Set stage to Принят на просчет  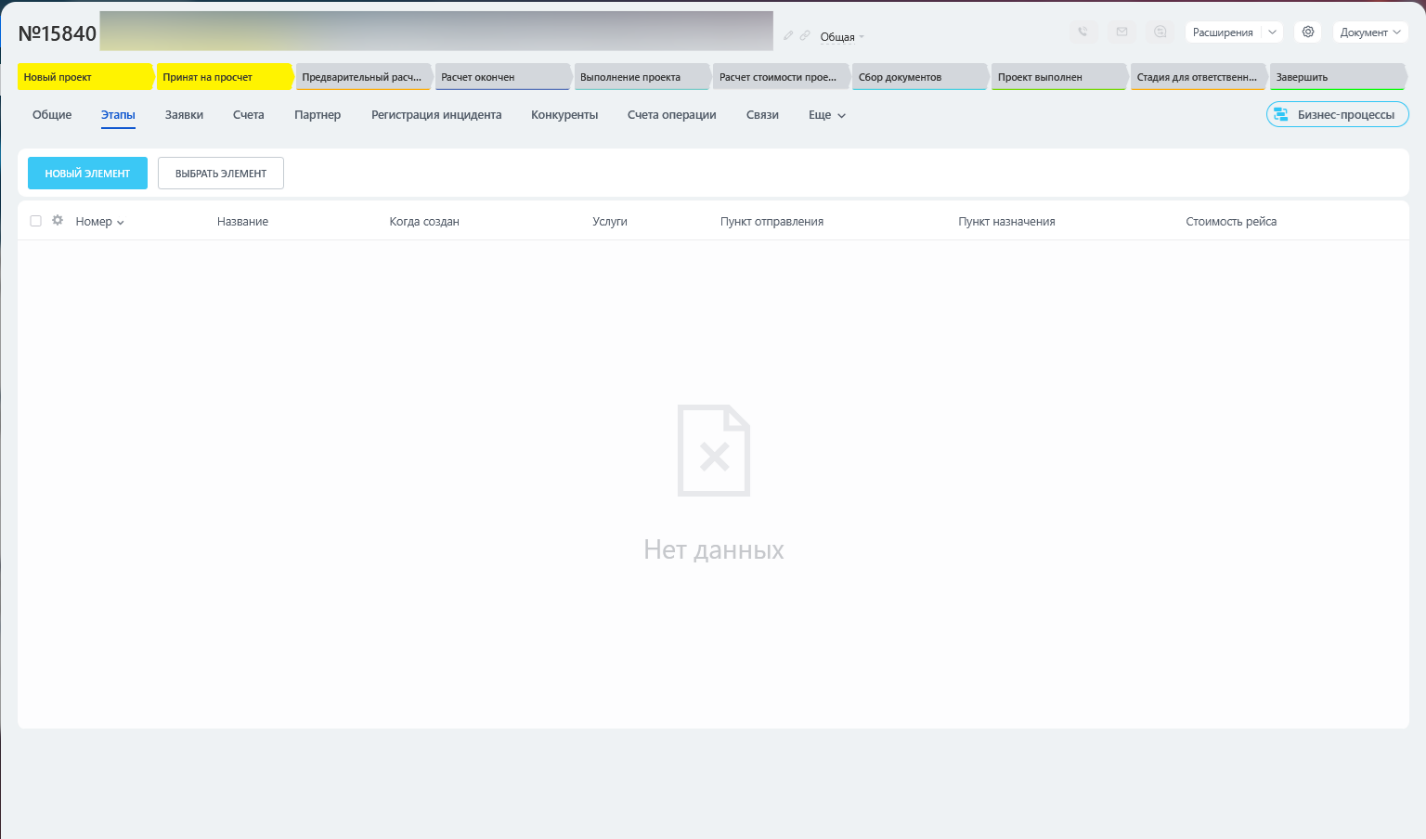coord(224,77)
